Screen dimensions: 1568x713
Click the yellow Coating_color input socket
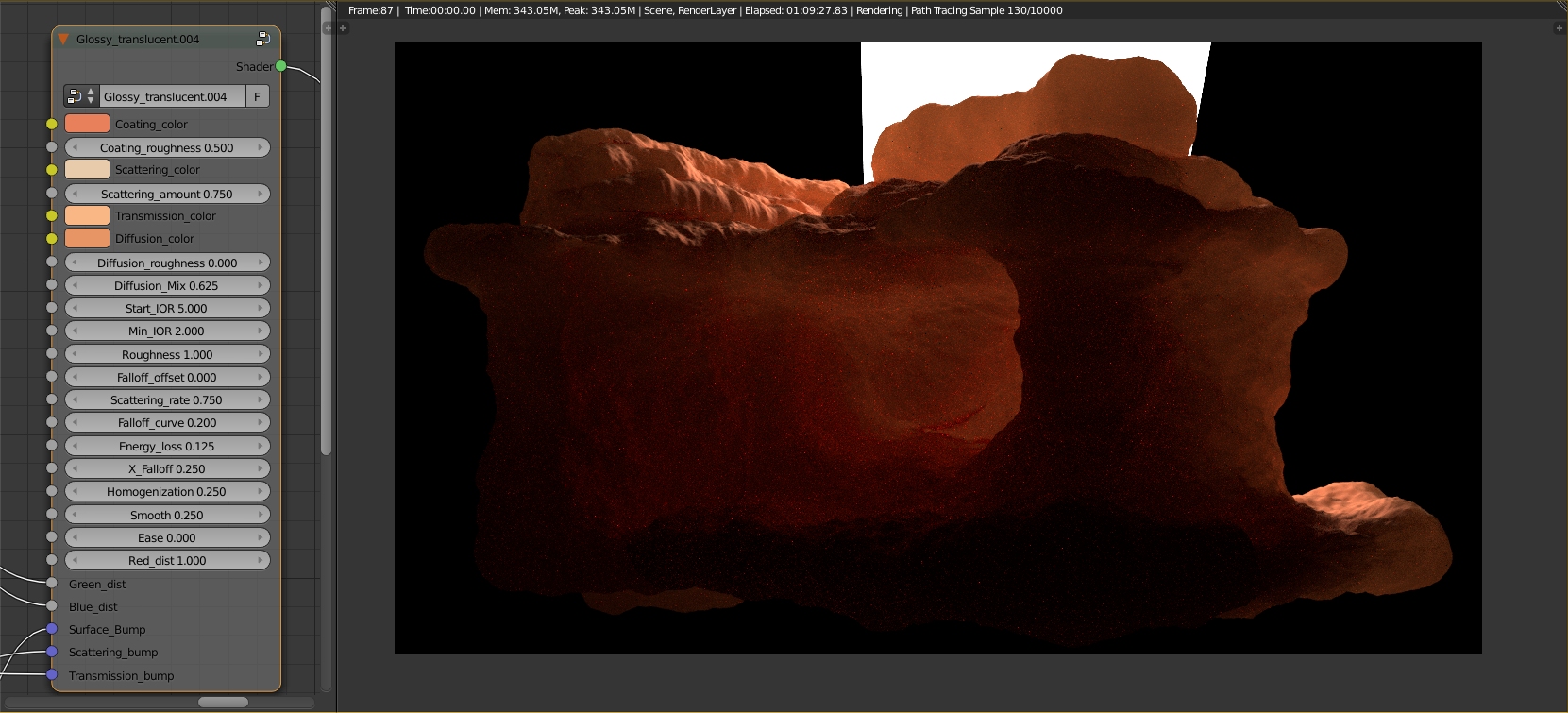coord(52,124)
